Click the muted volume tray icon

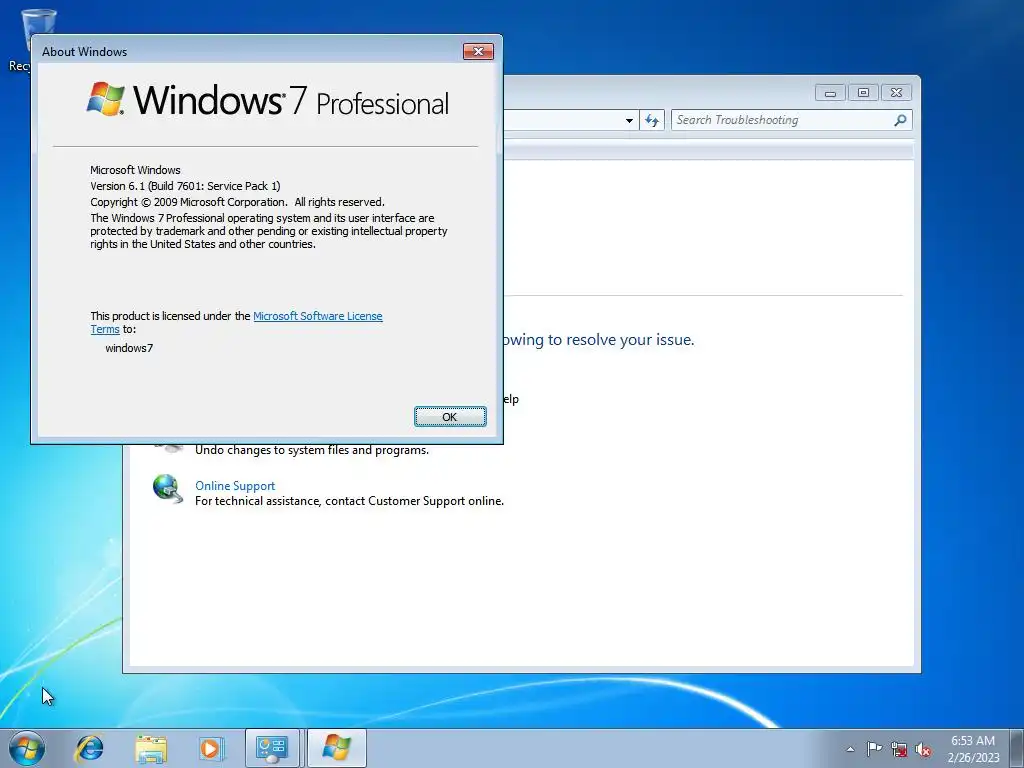coord(923,750)
